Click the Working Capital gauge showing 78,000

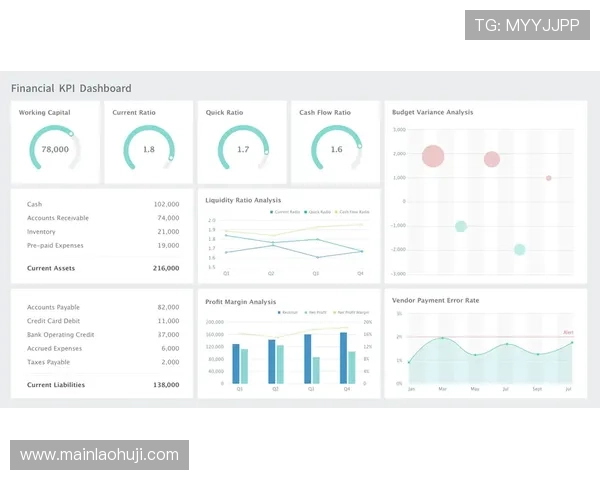pos(55,149)
